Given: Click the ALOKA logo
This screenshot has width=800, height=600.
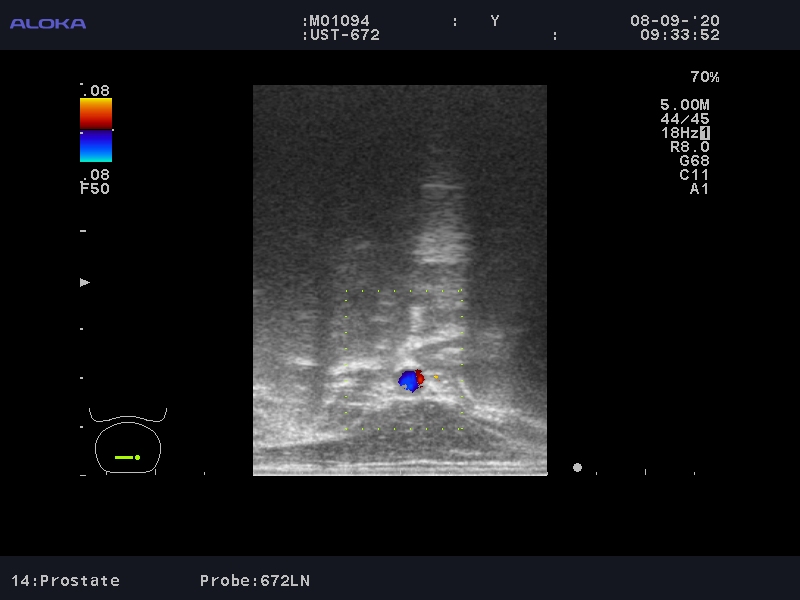Looking at the screenshot, I should 48,23.
